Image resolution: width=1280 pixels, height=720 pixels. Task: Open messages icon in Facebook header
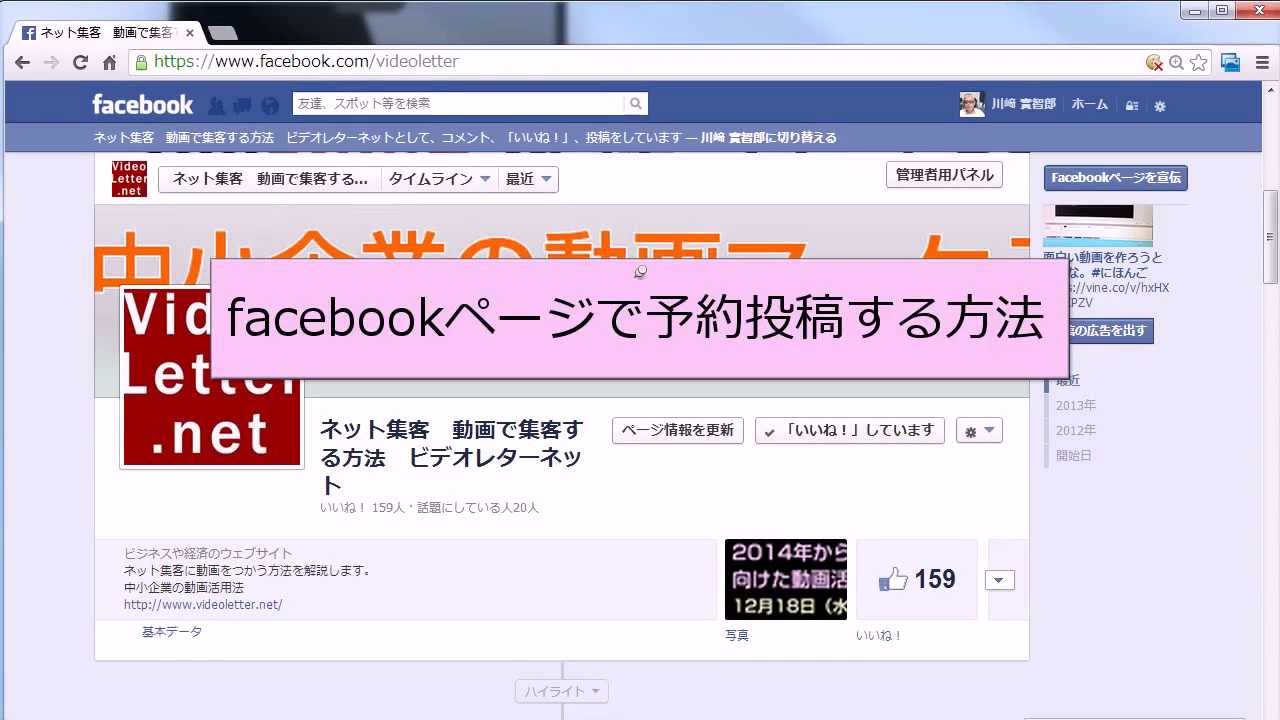[242, 105]
